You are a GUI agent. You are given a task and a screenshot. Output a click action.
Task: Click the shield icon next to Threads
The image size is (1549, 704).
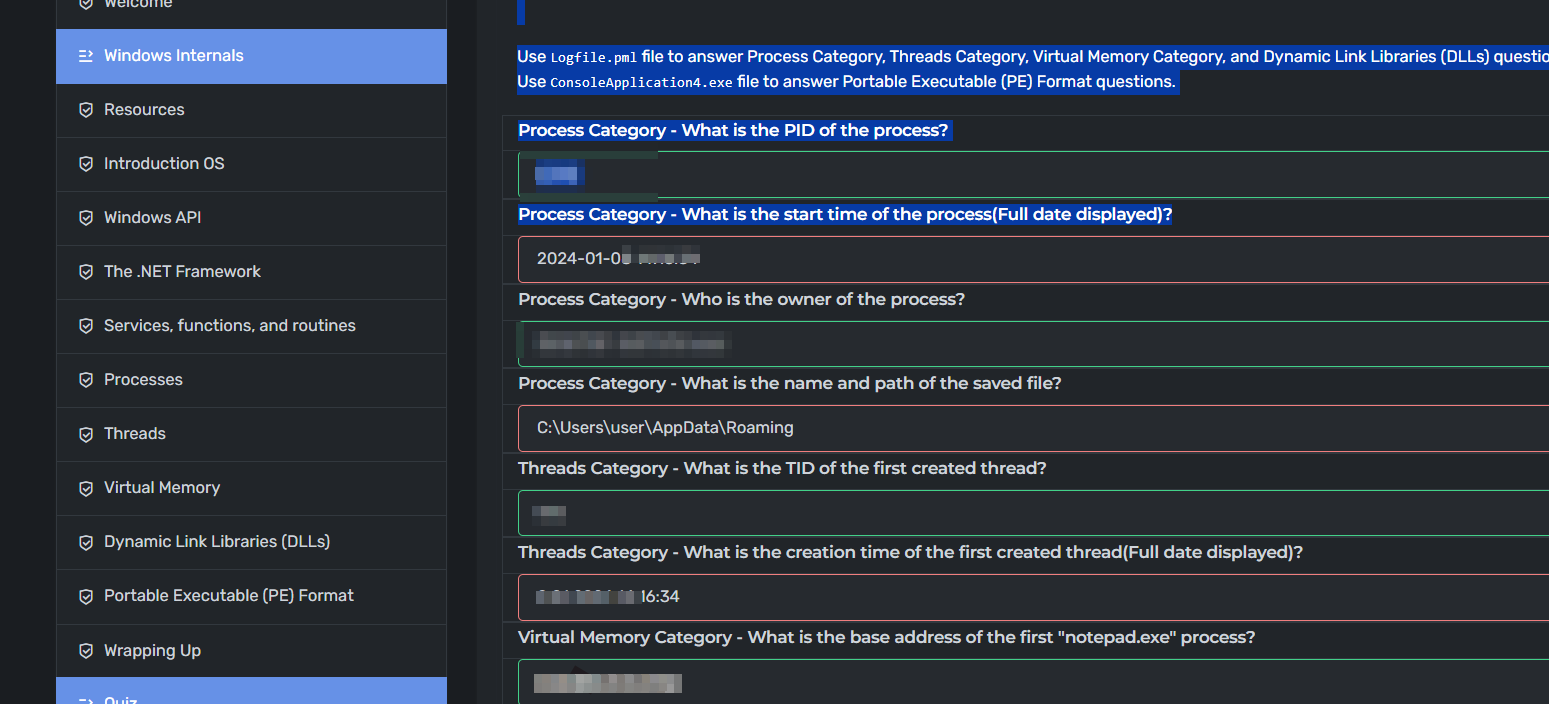coord(86,434)
